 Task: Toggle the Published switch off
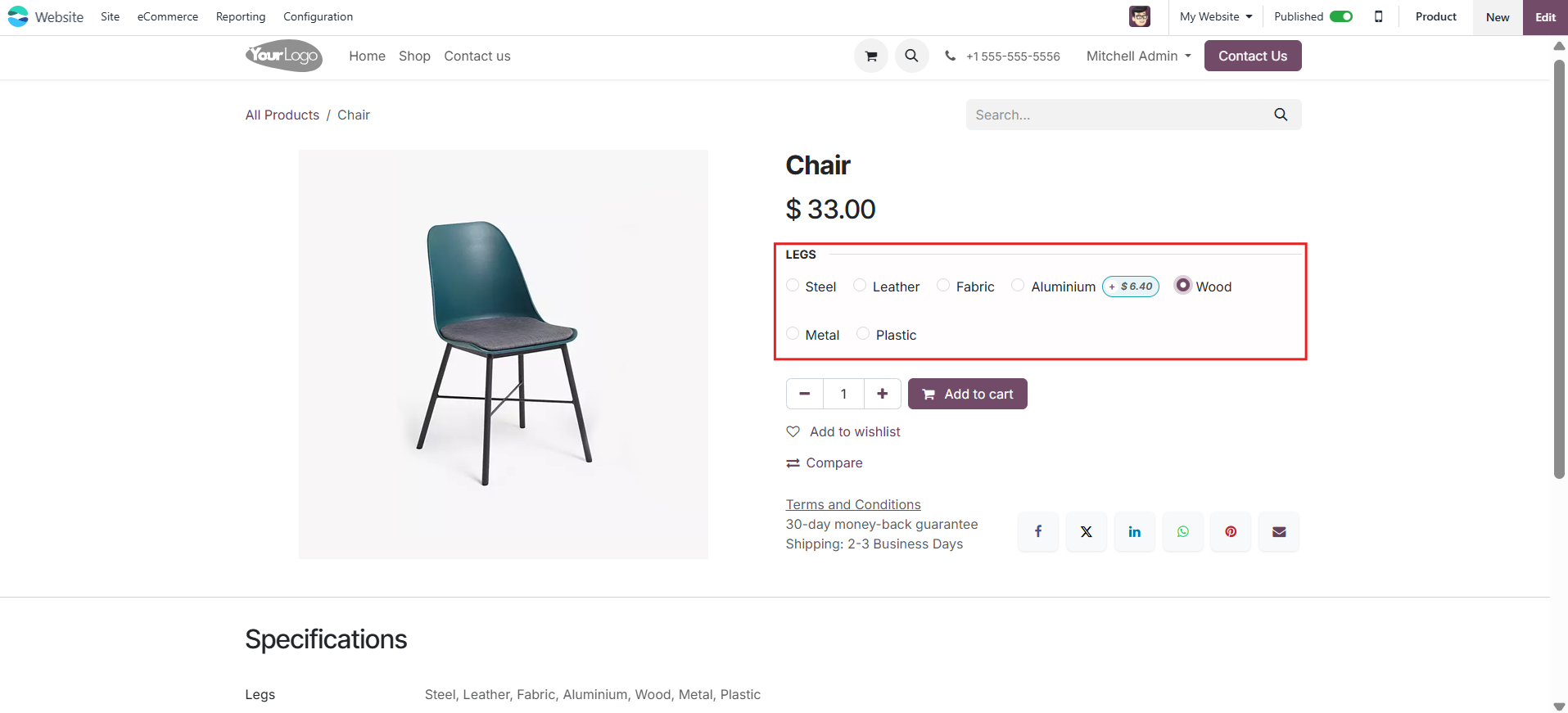1341,16
